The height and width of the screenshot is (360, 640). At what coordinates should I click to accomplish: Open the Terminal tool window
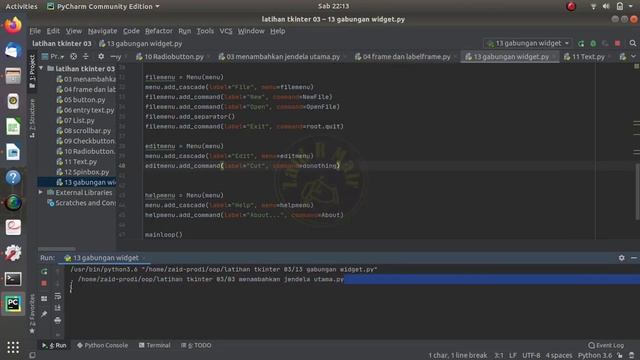point(154,345)
